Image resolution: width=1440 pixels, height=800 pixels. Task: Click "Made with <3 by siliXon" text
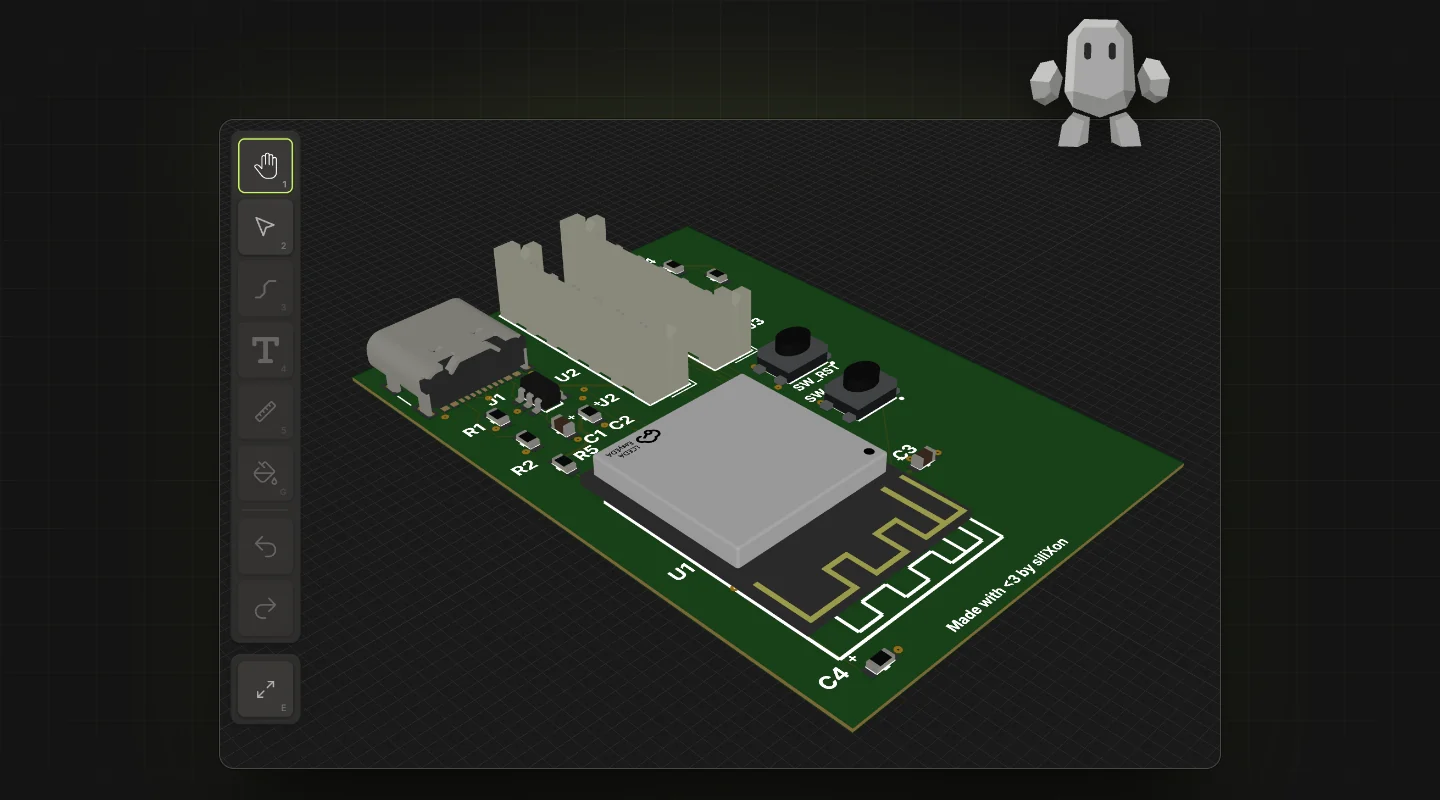(x=1007, y=585)
